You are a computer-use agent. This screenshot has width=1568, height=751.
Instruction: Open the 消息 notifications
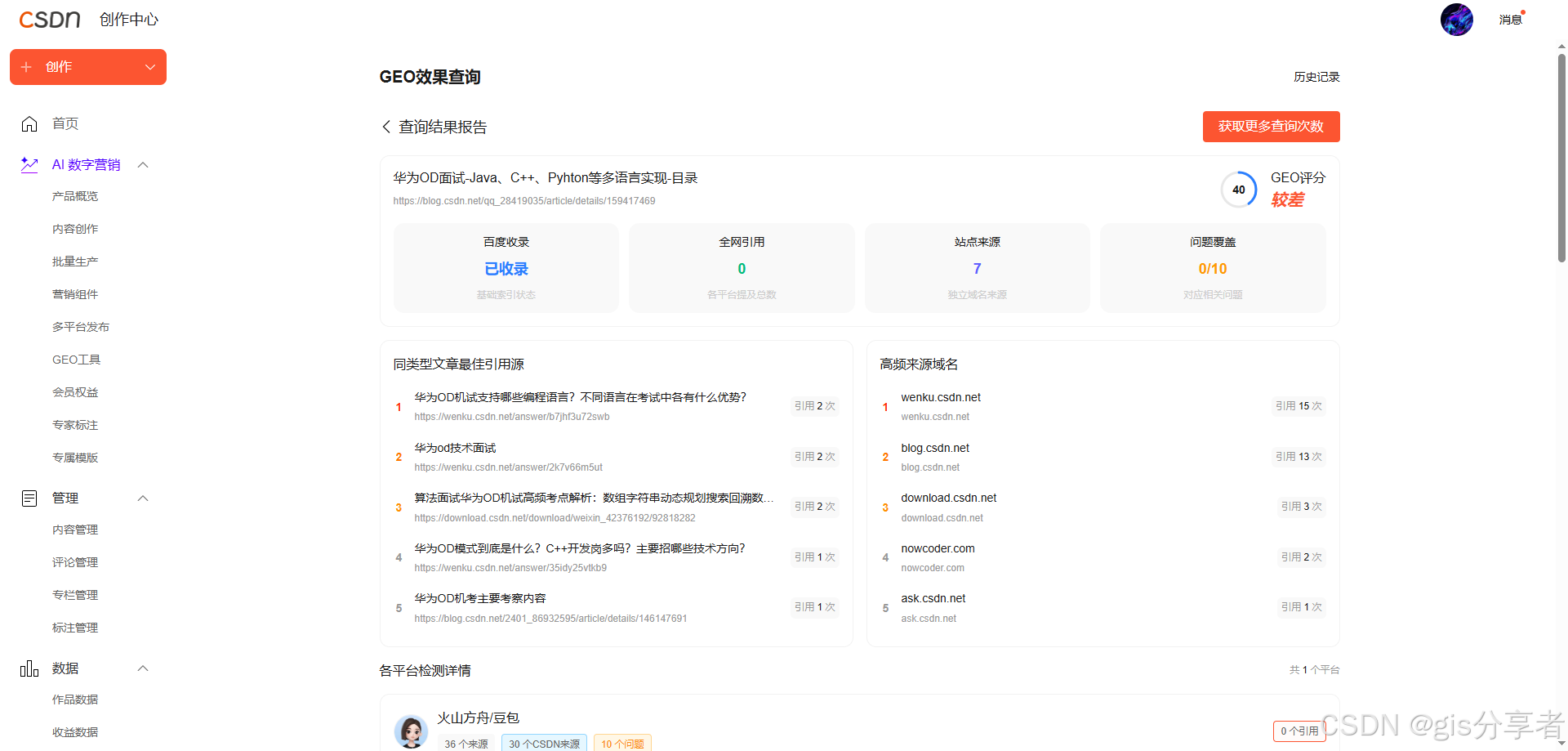click(x=1510, y=20)
